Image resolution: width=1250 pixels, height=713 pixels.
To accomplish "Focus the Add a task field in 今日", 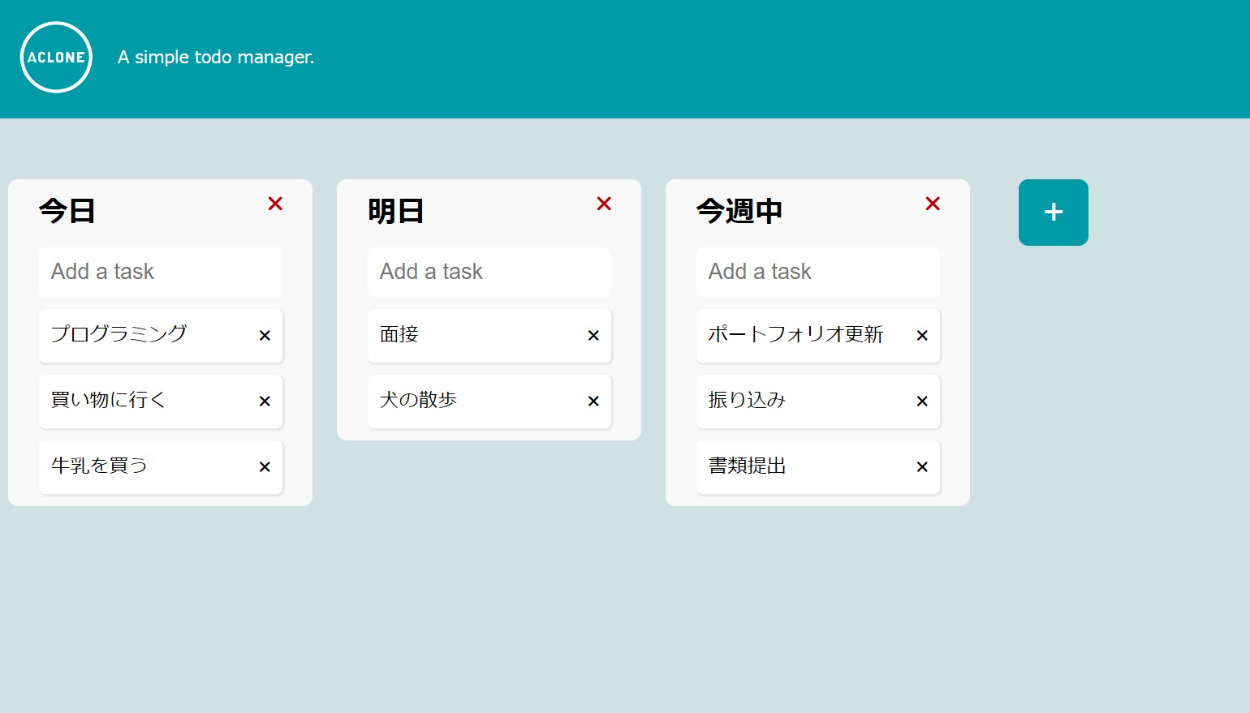I will click(x=160, y=272).
